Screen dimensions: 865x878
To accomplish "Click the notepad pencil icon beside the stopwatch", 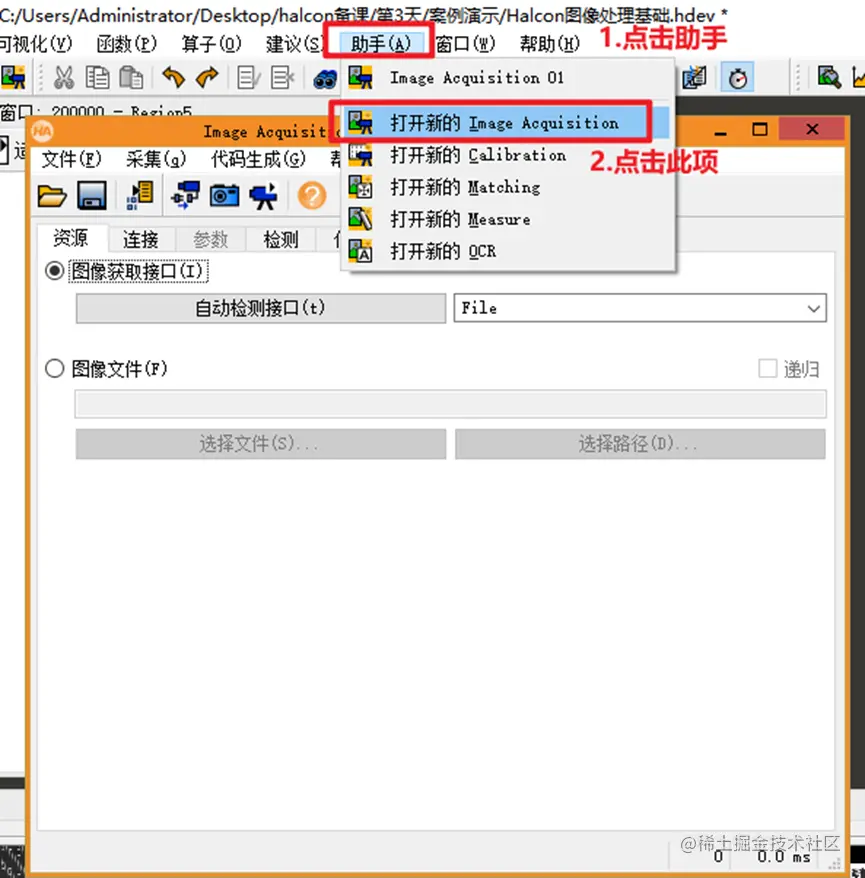I will tap(694, 77).
